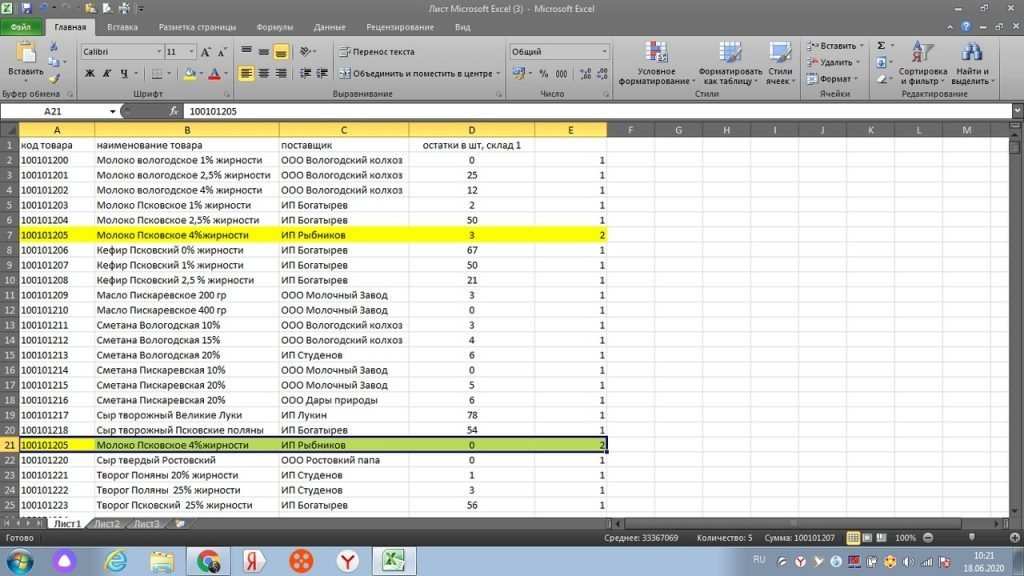The height and width of the screenshot is (576, 1024).
Task: Open the number format dropdown showing Общий
Action: pyautogui.click(x=560, y=50)
